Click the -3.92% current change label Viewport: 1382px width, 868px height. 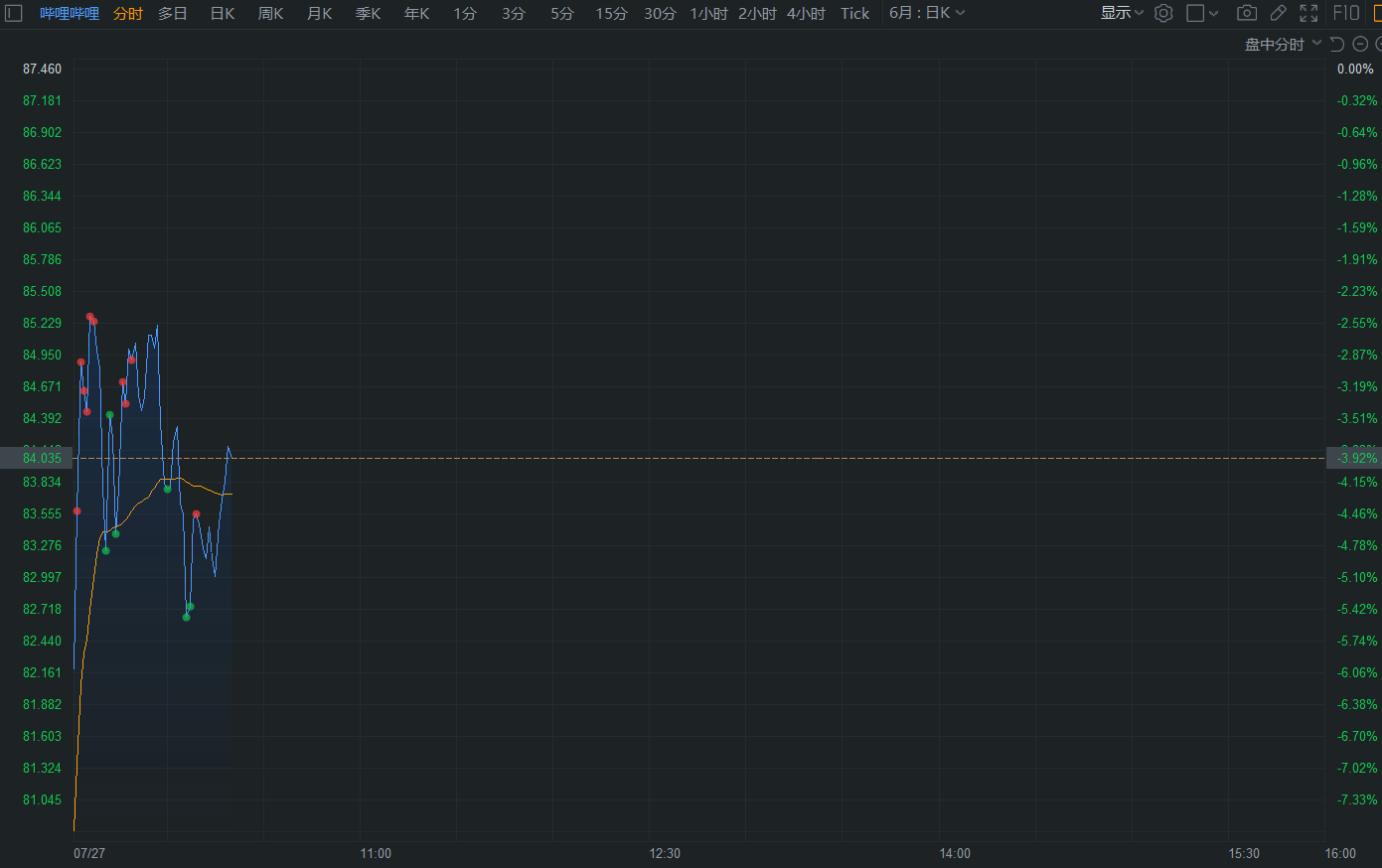tap(1357, 458)
